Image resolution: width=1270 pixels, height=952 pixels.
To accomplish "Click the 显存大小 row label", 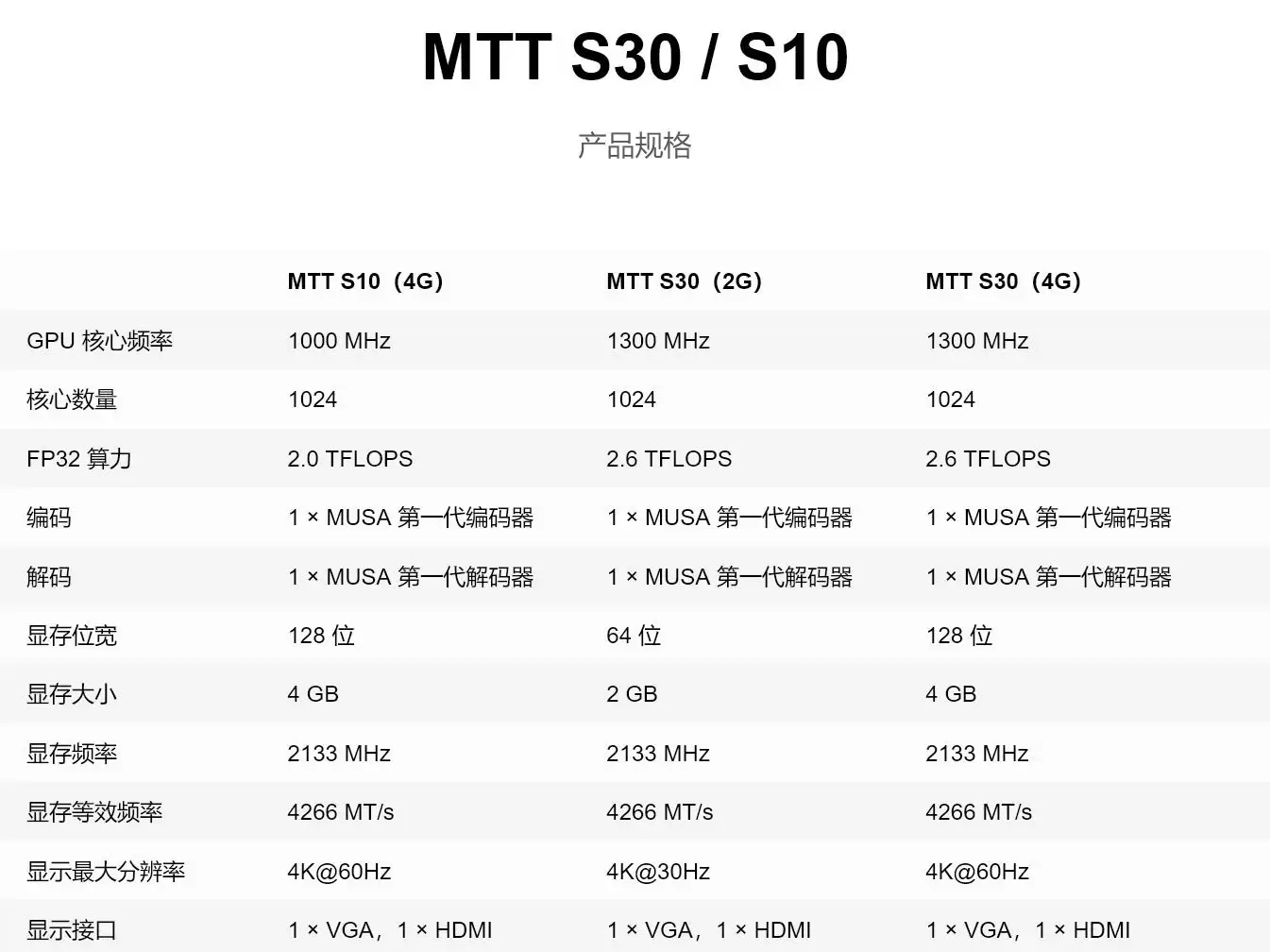I will click(72, 694).
